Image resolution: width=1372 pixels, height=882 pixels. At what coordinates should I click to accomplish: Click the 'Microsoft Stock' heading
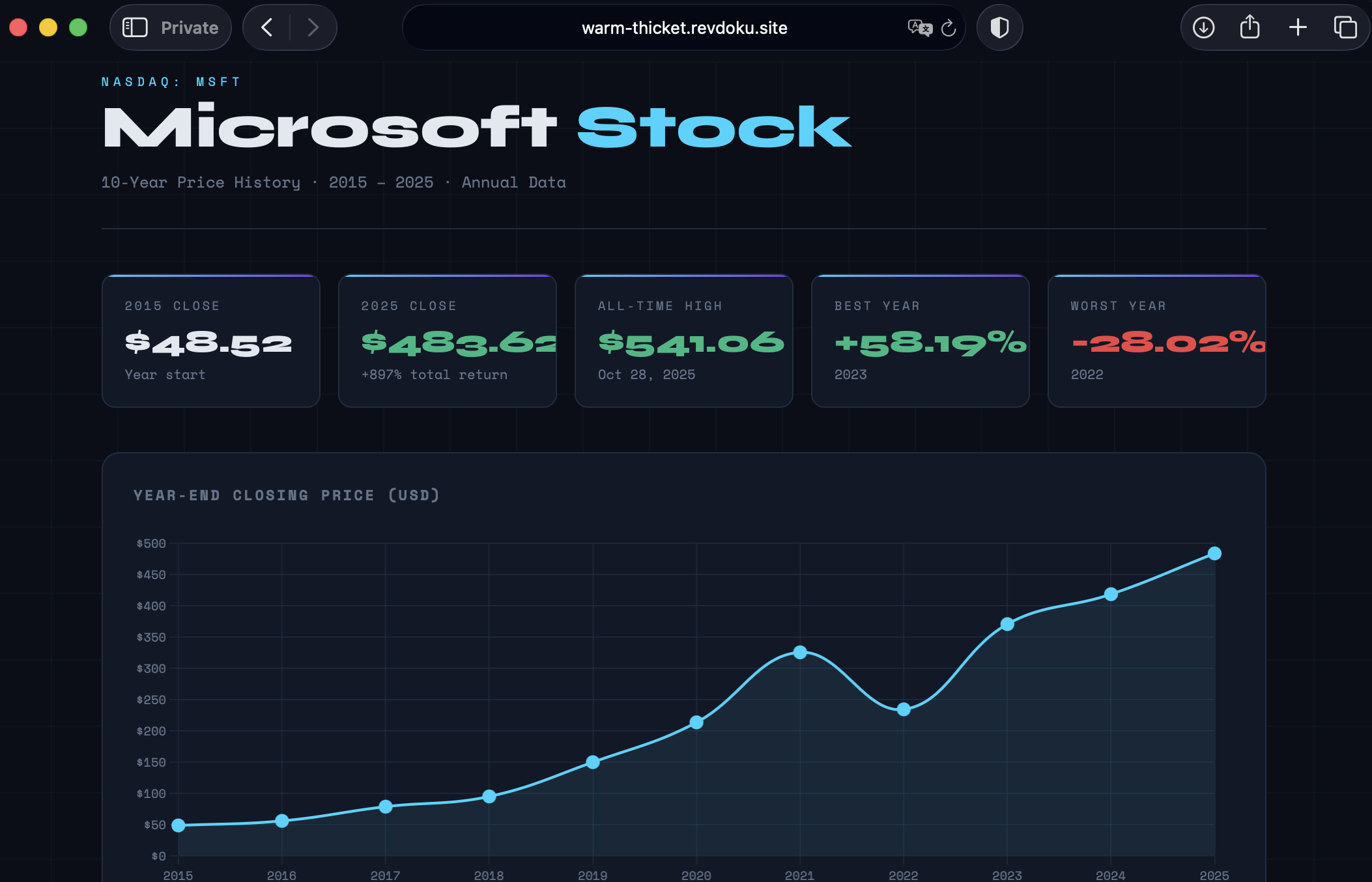(477, 126)
